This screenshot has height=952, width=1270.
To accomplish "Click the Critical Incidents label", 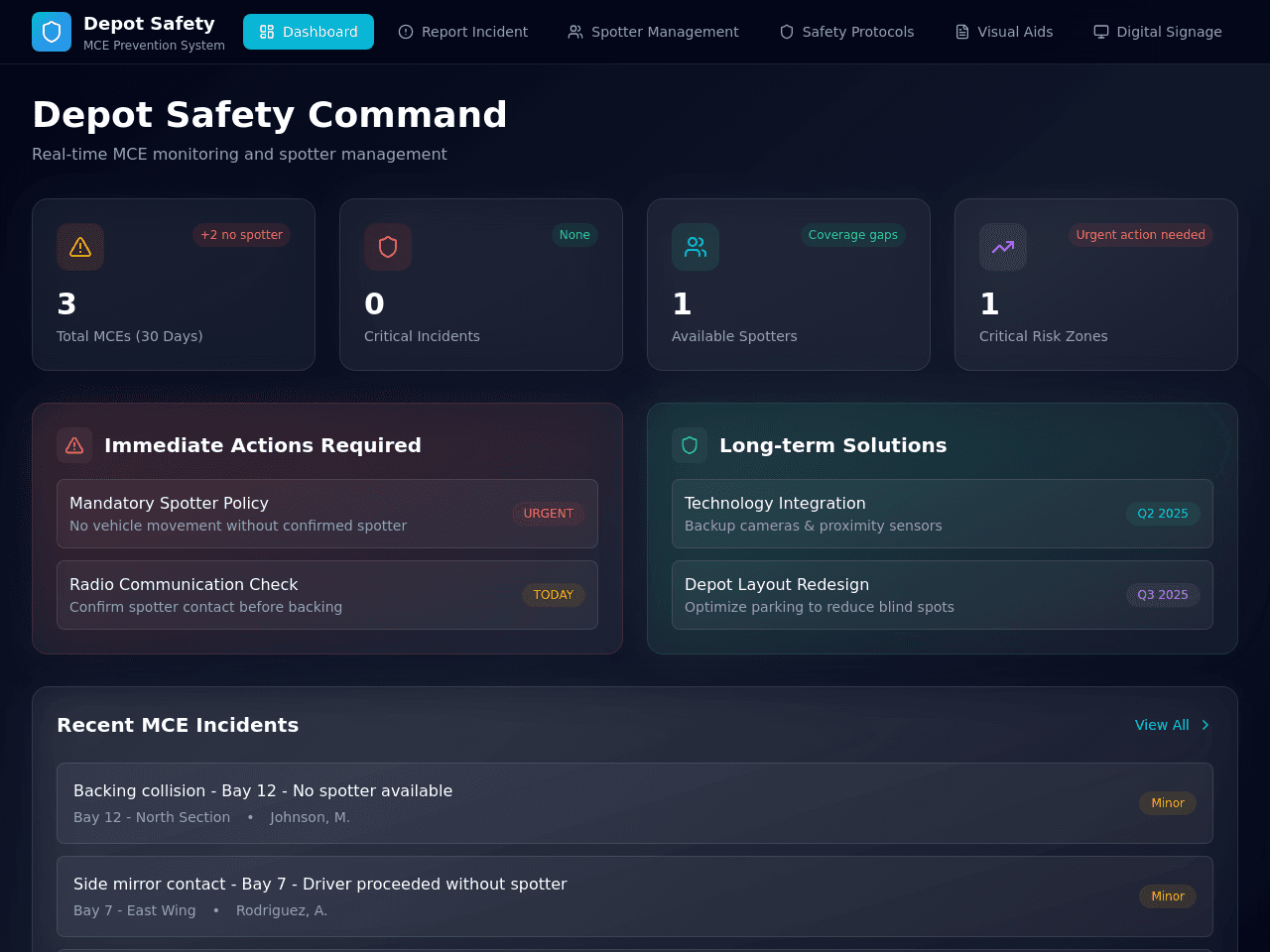I will tap(422, 336).
